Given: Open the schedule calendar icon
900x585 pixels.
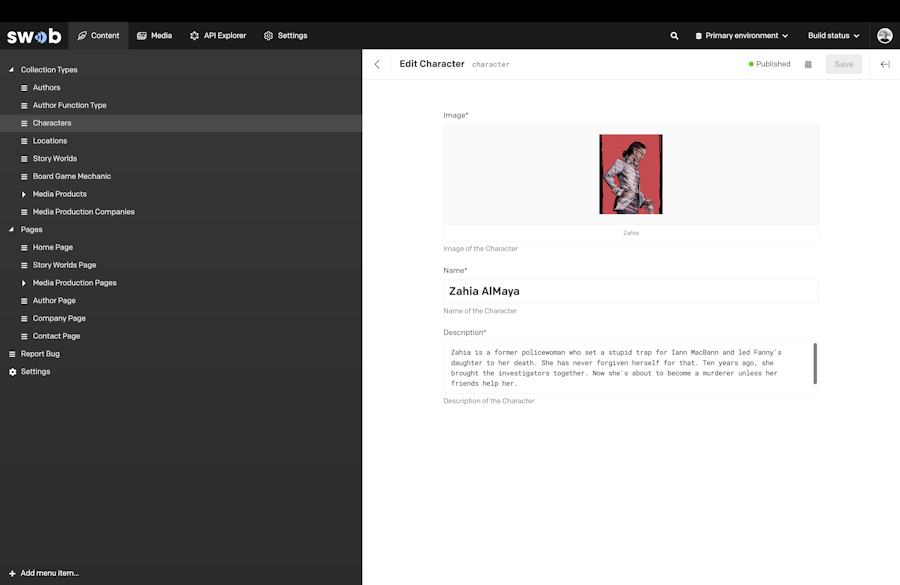Looking at the screenshot, I should [x=808, y=64].
